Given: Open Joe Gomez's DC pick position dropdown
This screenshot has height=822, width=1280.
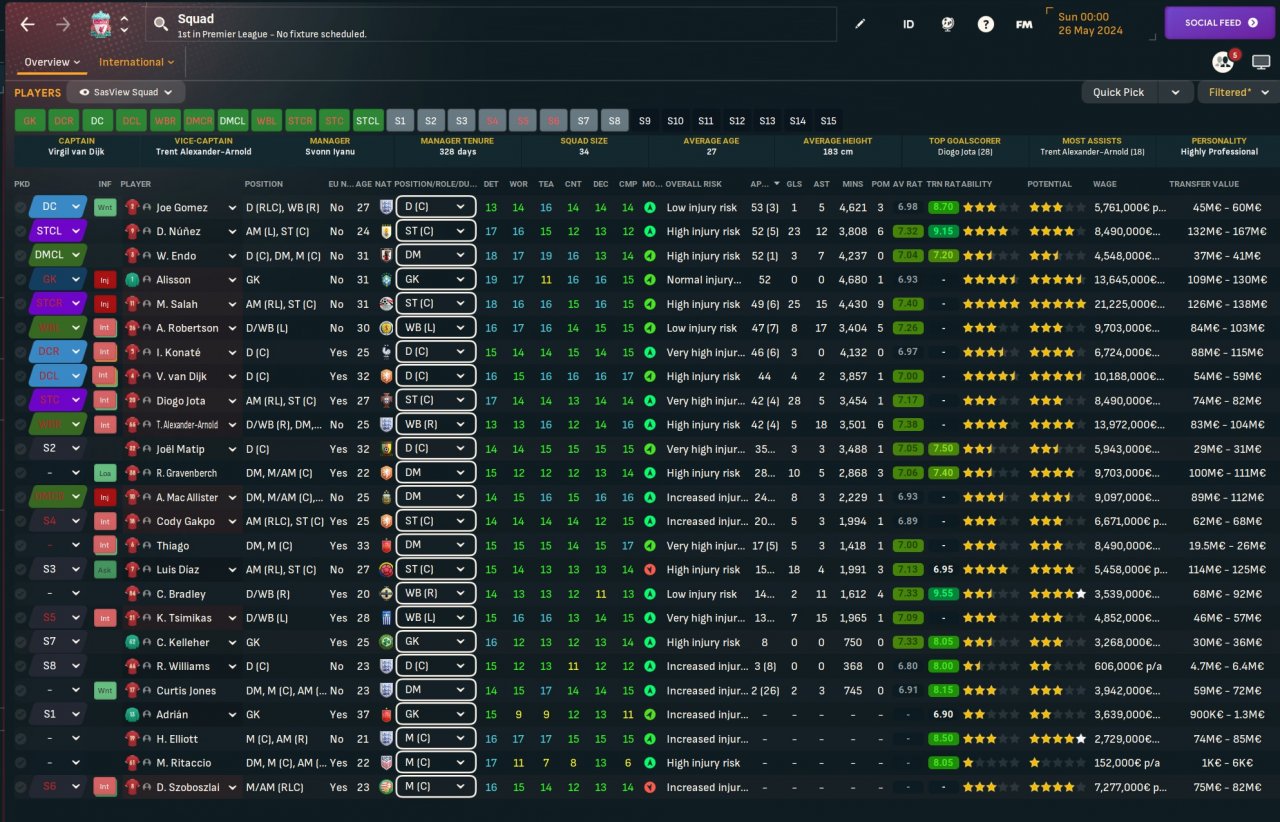Looking at the screenshot, I should tap(58, 208).
